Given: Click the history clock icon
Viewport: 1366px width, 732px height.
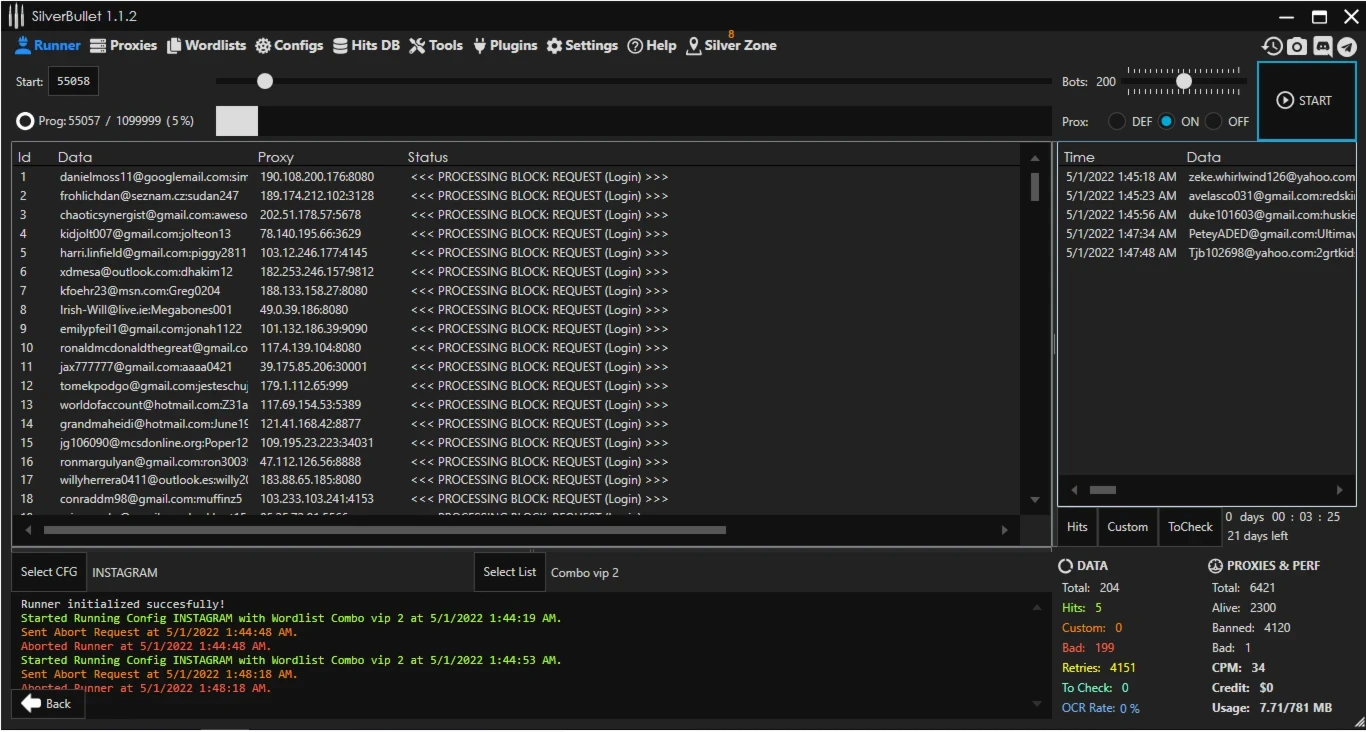Looking at the screenshot, I should click(x=1272, y=46).
